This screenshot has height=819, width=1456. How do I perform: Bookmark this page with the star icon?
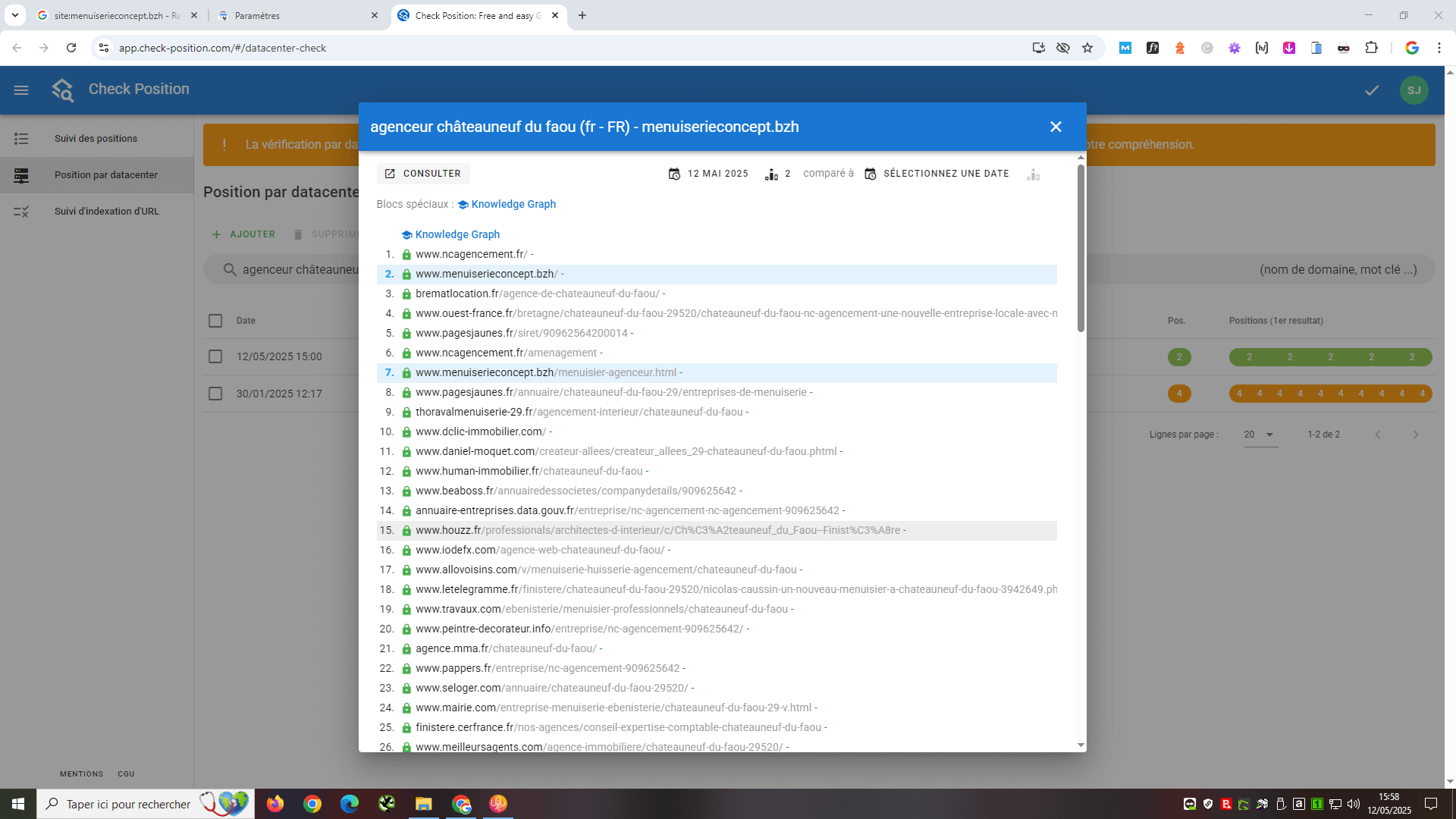1087,48
